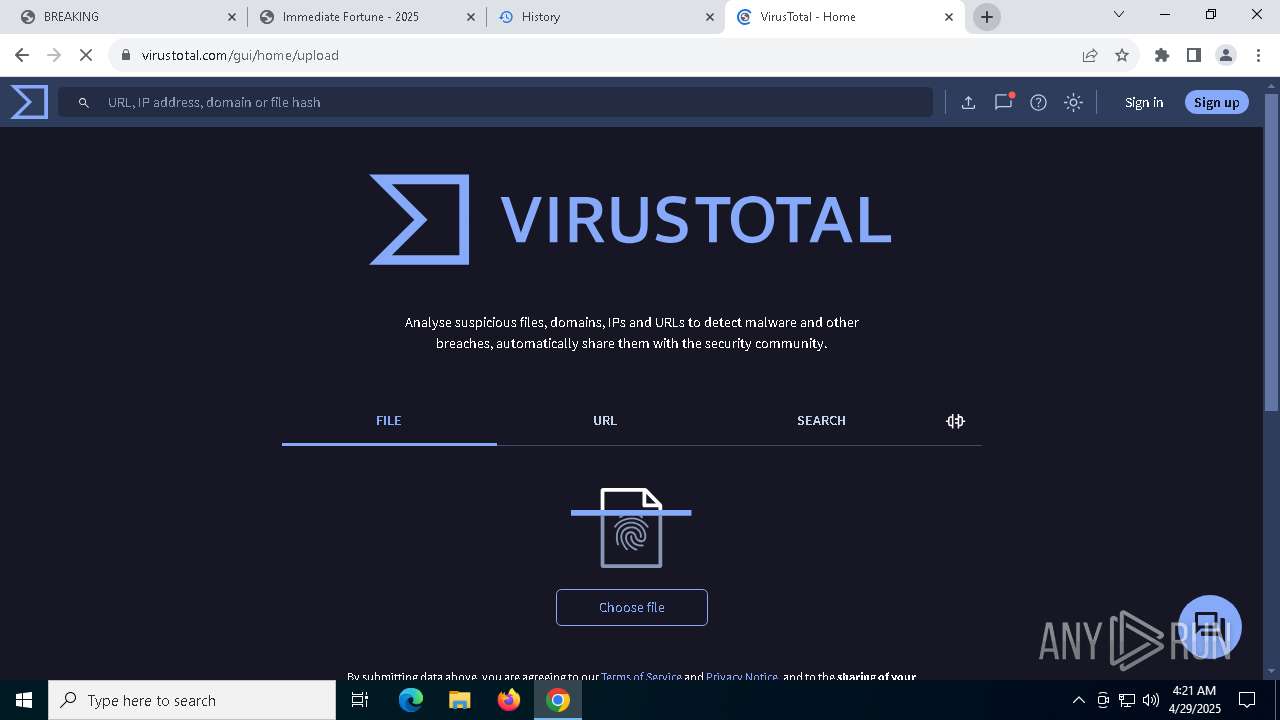Open the chat bubble widget
The image size is (1280, 720).
click(x=1210, y=627)
